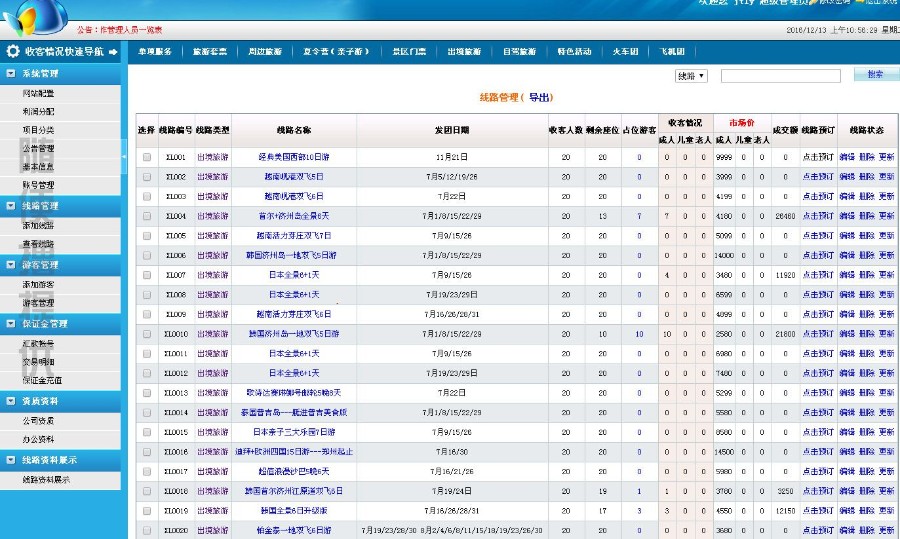Collapse the sidebar using the side handle
Image resolution: width=900 pixels, height=539 pixels.
[x=124, y=156]
